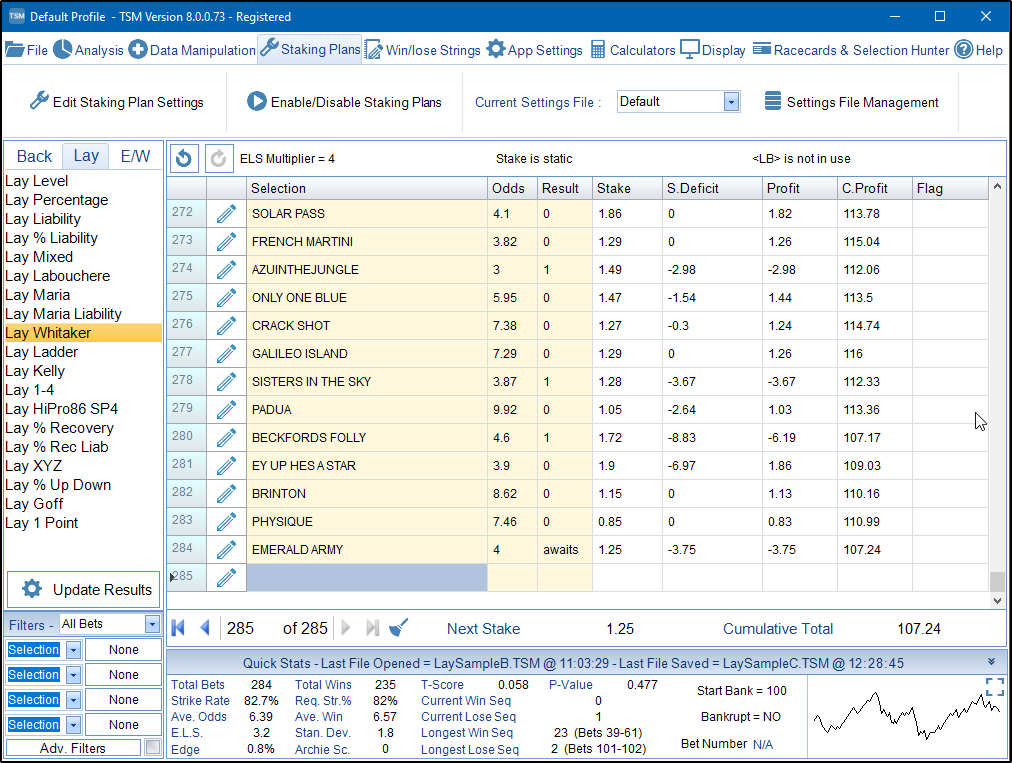Click the pencil edit icon for SOLAR PASS
The height and width of the screenshot is (763, 1012).
226,214
